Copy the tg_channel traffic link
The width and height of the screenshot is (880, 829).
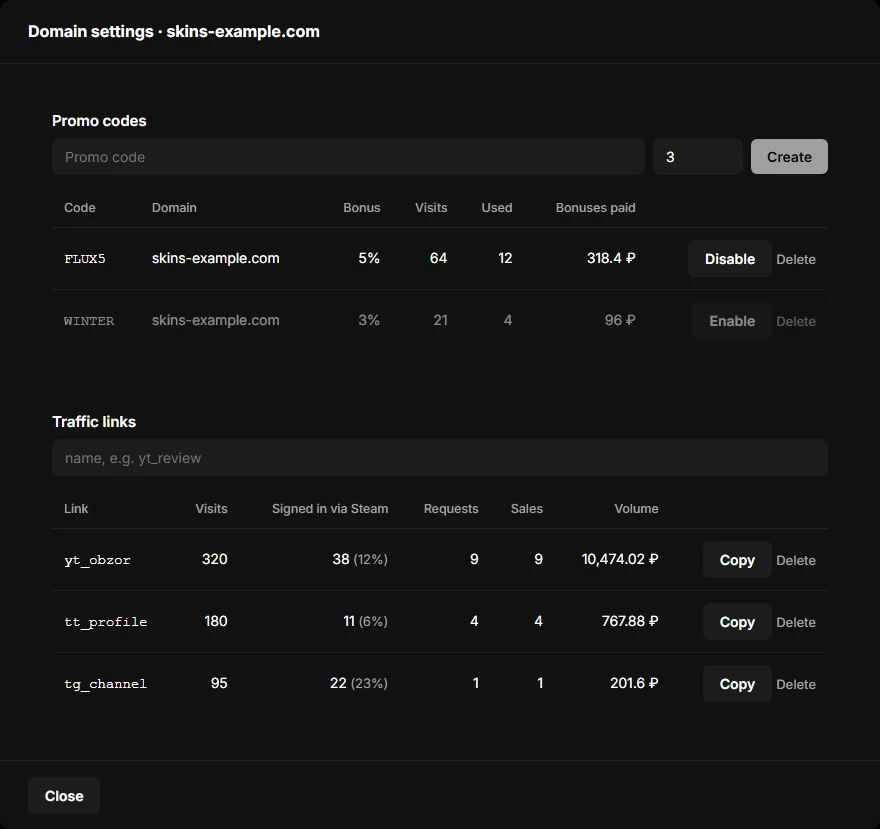pyautogui.click(x=737, y=684)
